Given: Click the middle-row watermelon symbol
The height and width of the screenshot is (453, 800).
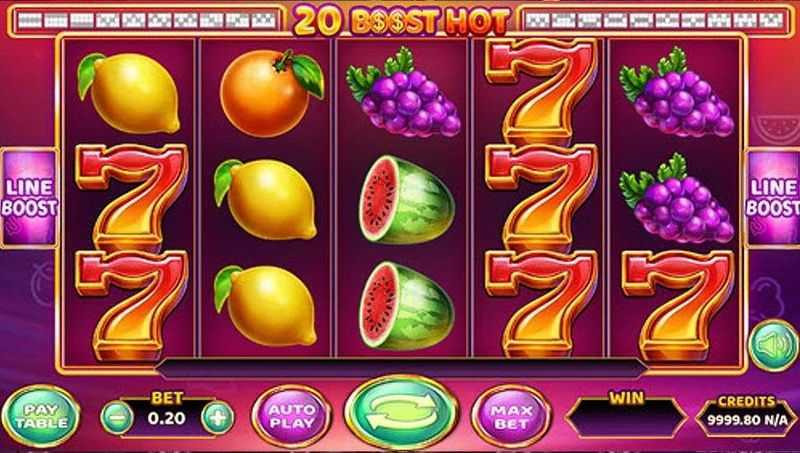Looking at the screenshot, I should (406, 199).
